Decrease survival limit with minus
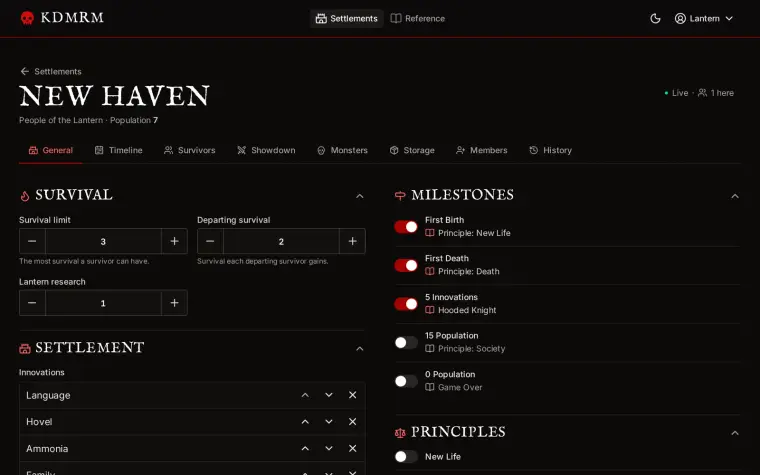 (x=32, y=241)
